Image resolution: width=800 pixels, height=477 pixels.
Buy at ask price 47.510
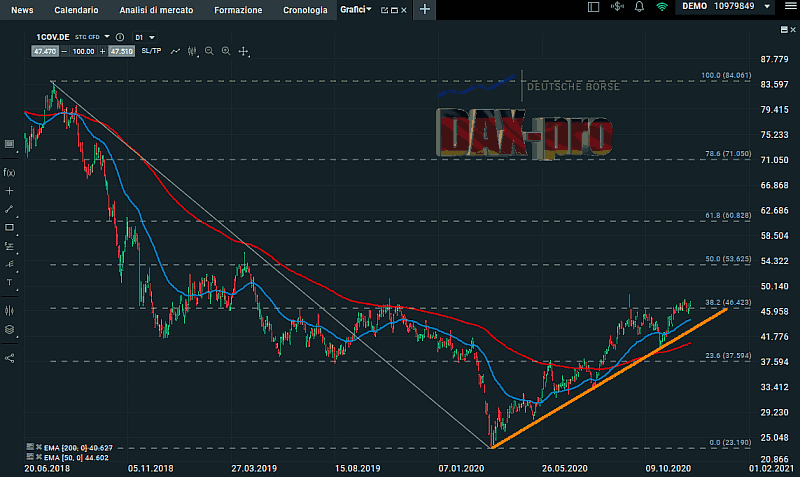[121, 51]
